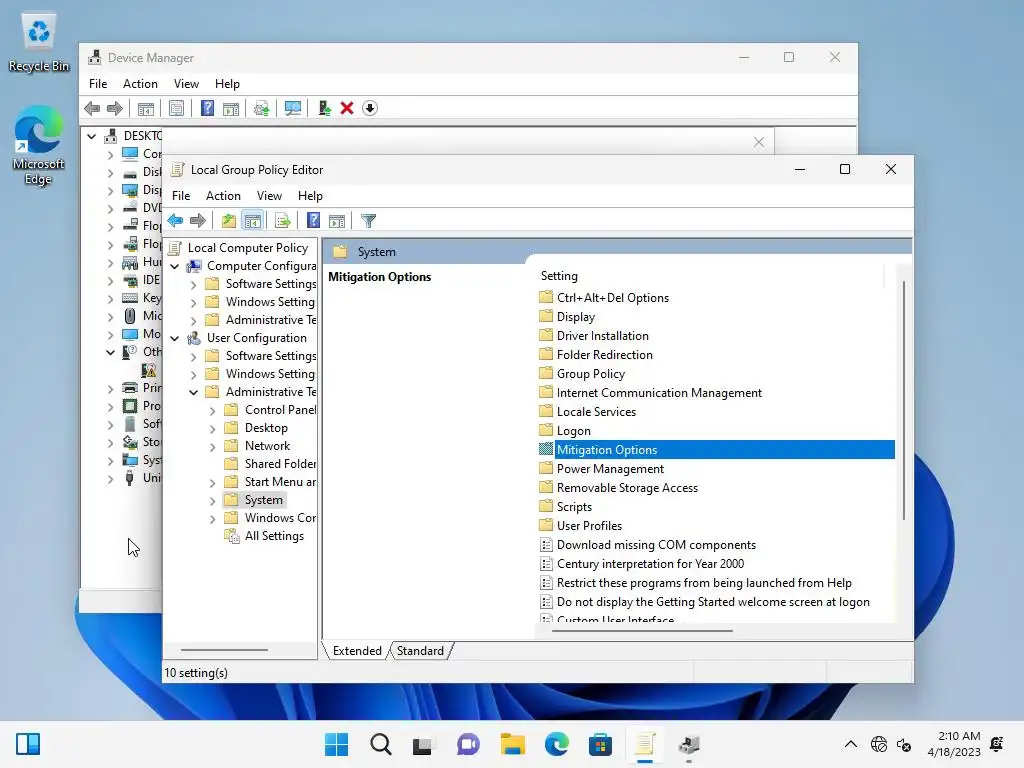
Task: Open Help icon in Group Policy Editor toolbar
Action: 313,221
